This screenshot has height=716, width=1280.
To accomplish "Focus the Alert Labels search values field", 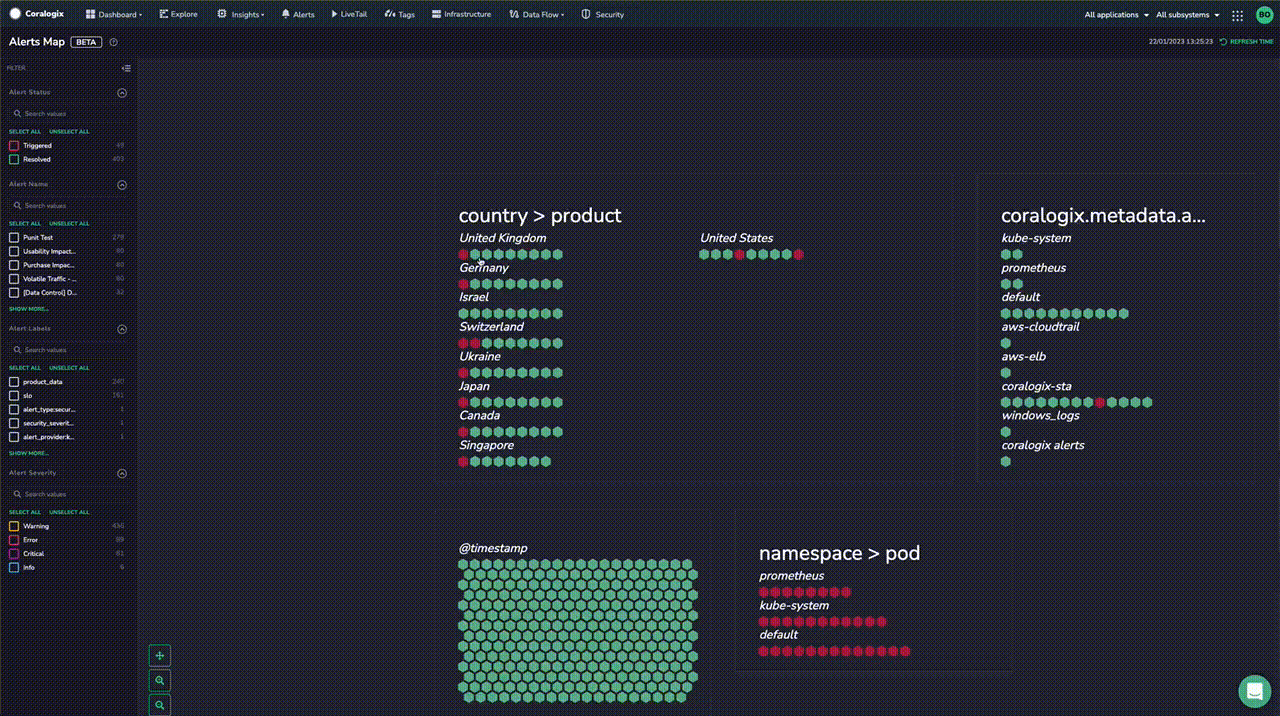I will 68,350.
